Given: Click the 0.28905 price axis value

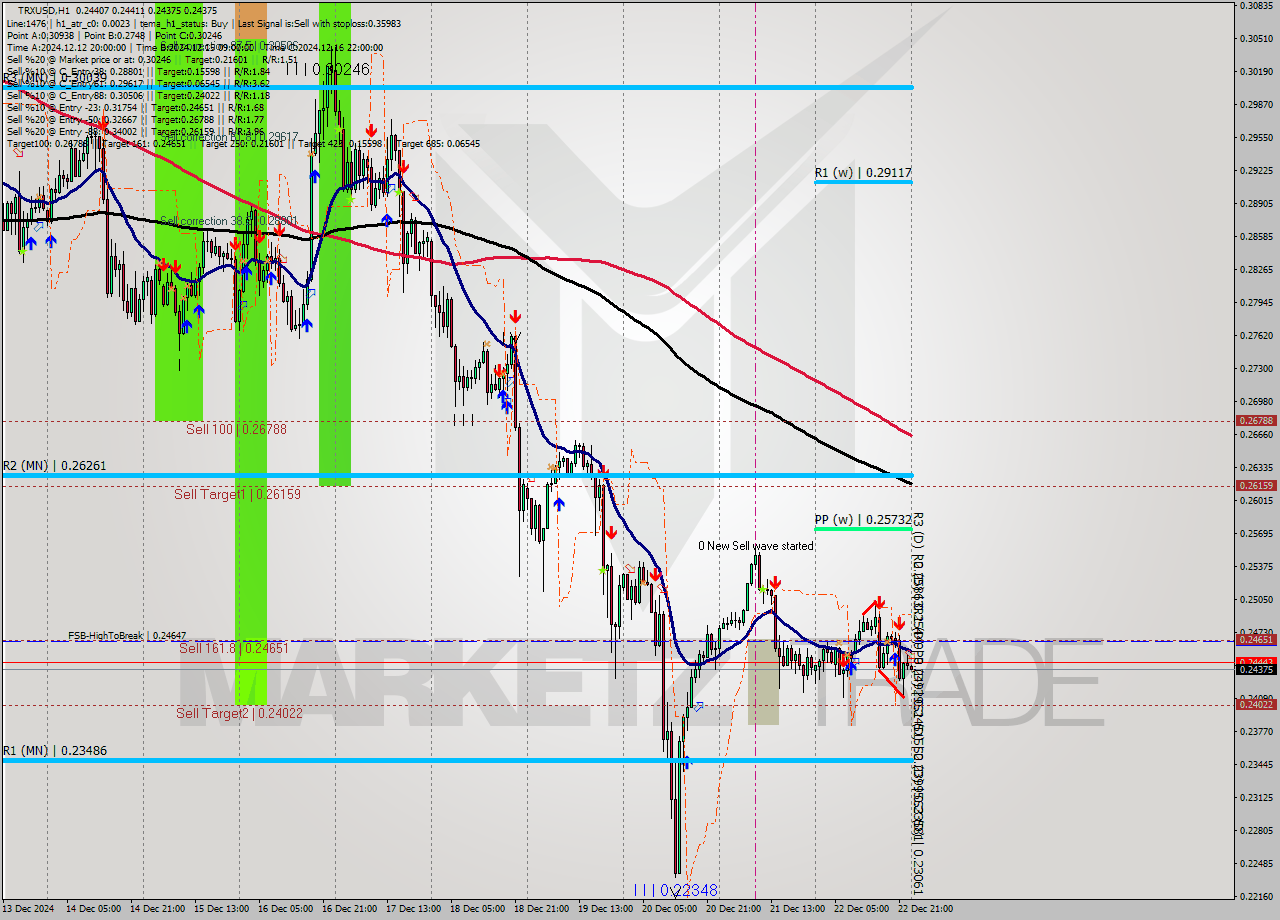Looking at the screenshot, I should 1256,203.
